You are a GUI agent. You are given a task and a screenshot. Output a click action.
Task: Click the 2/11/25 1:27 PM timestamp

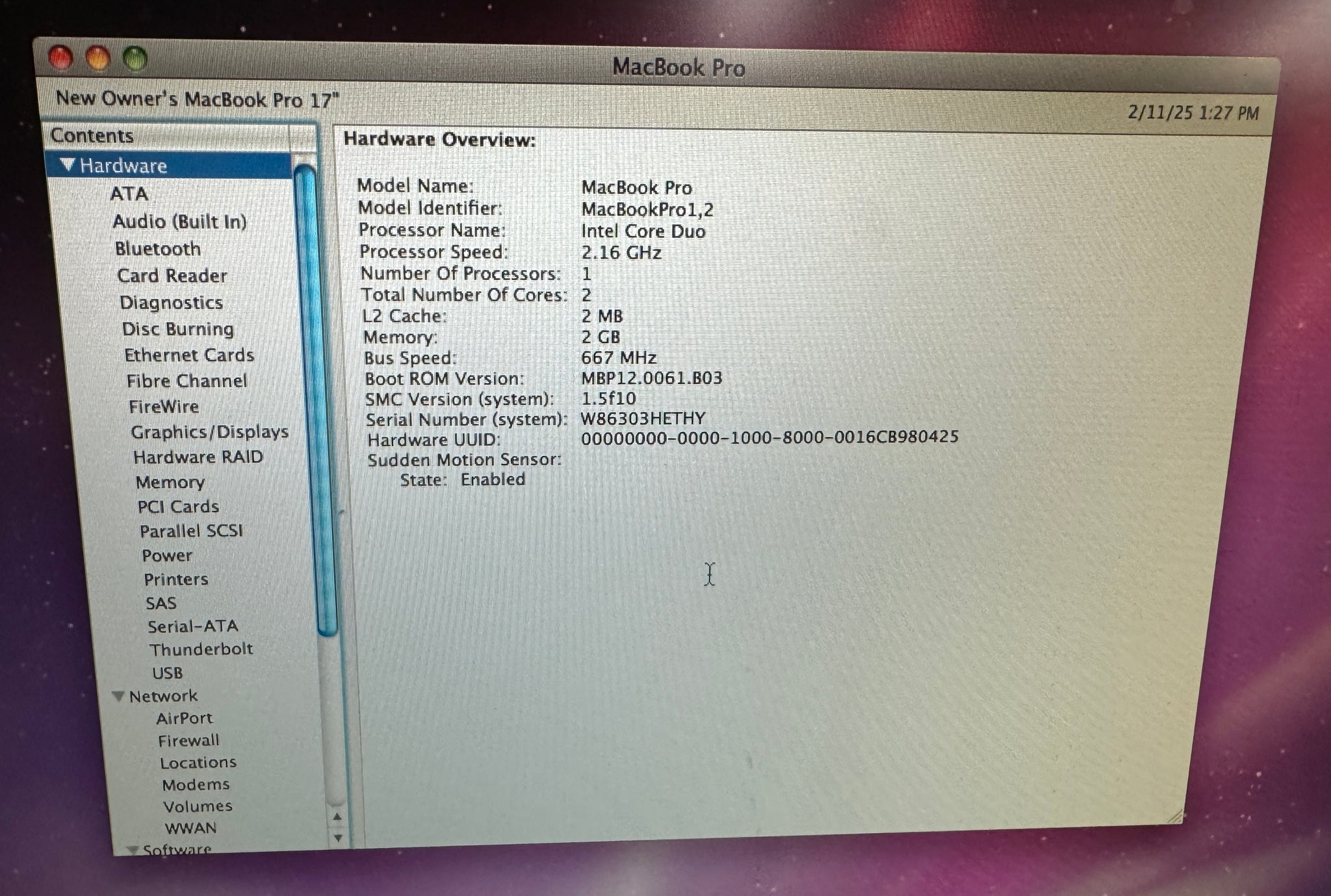point(1193,113)
